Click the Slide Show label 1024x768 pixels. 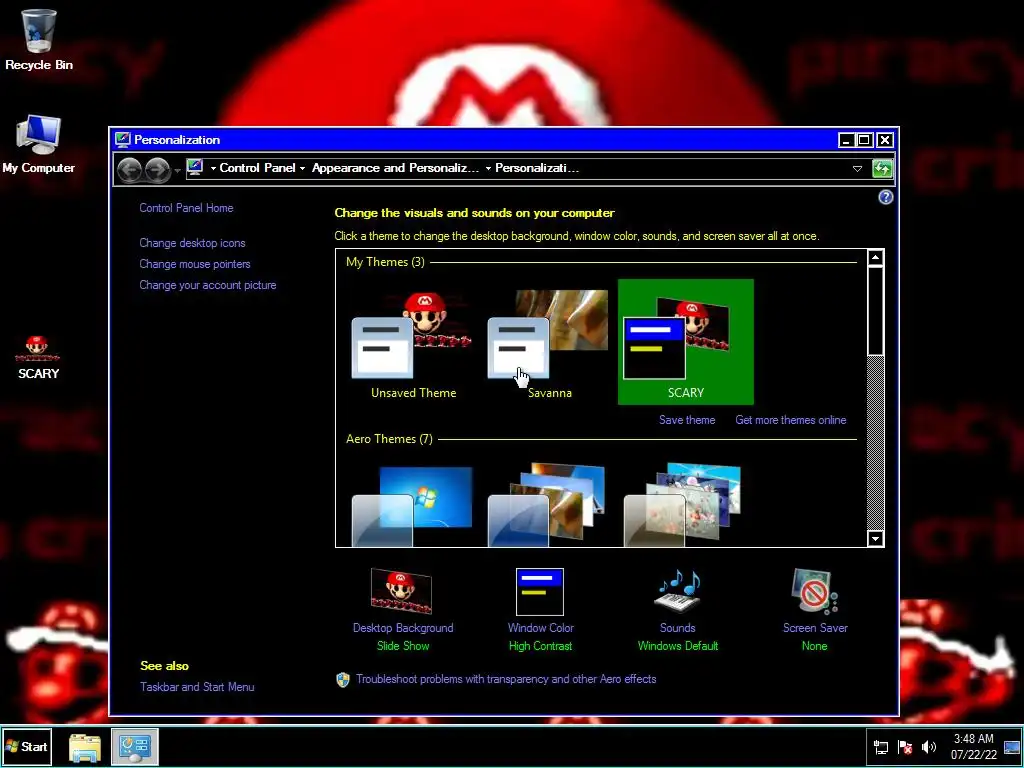click(x=403, y=646)
